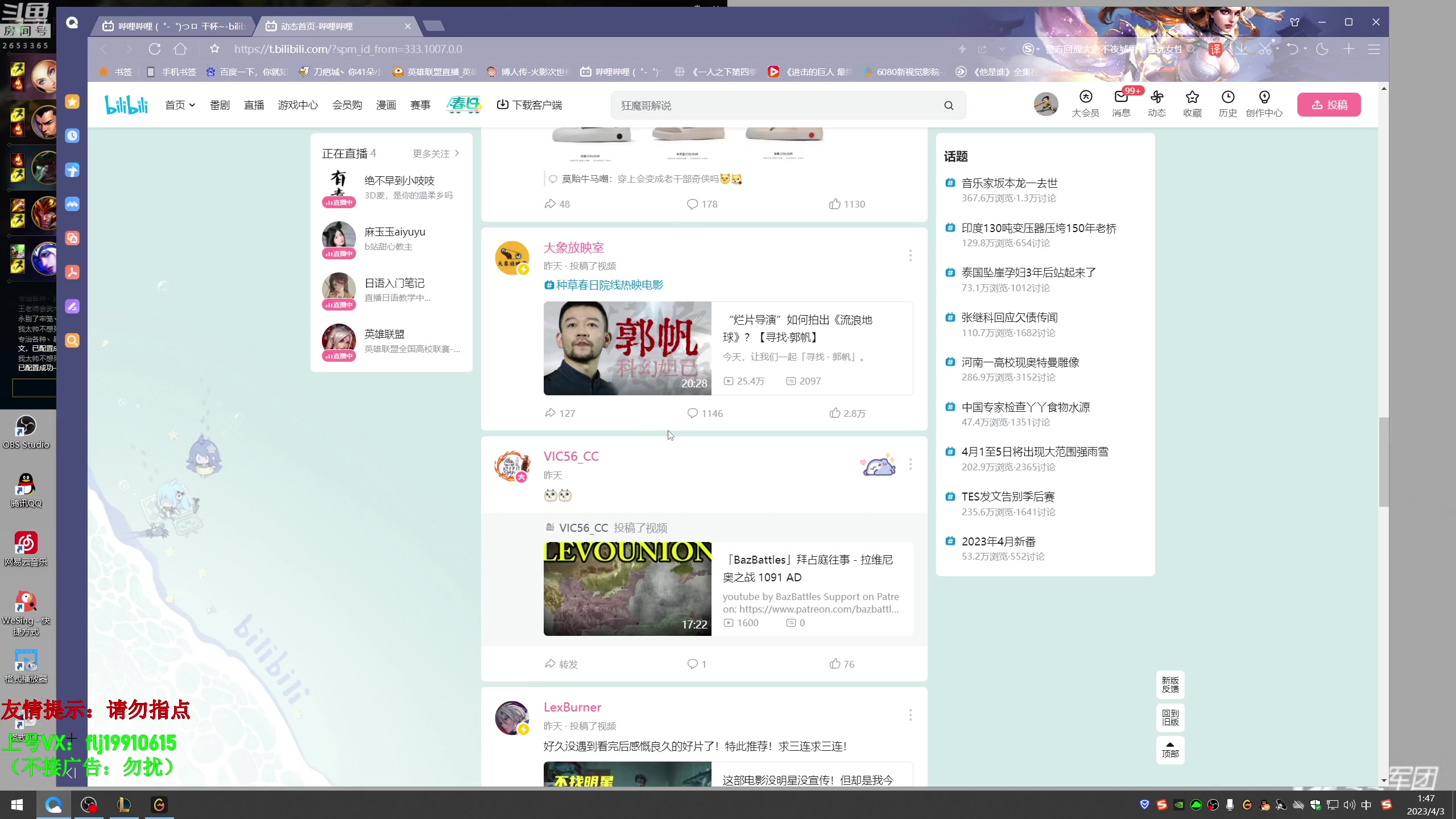
Task: Open topic TES发文告别季后赛
Action: (x=1008, y=497)
